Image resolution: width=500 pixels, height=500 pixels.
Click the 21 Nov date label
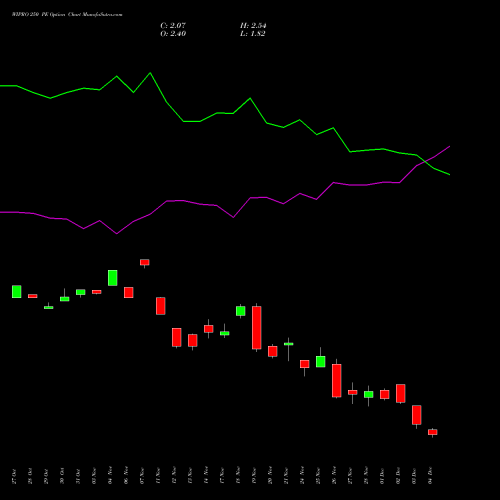[x=286, y=476]
